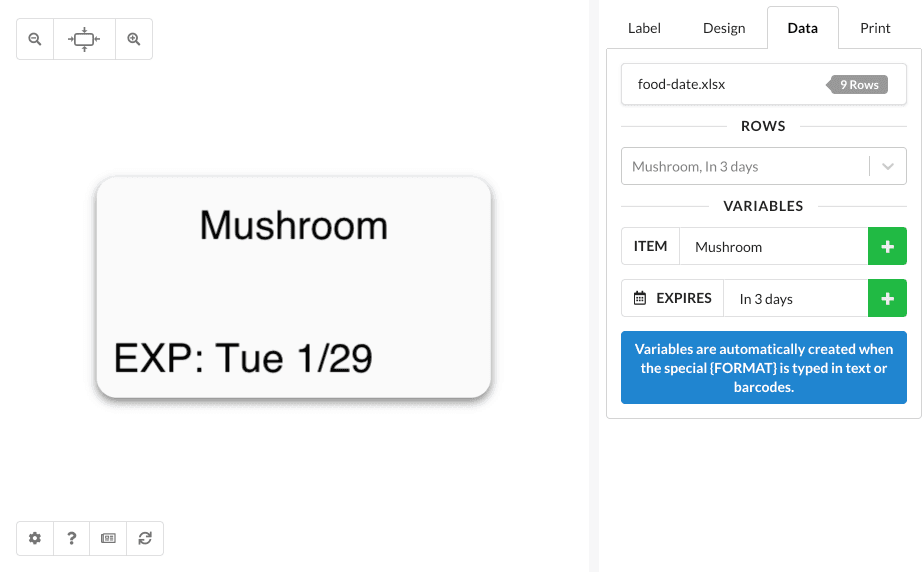Screen dimensions: 924x572
Task: Click the question mark help icon
Action: click(x=72, y=538)
